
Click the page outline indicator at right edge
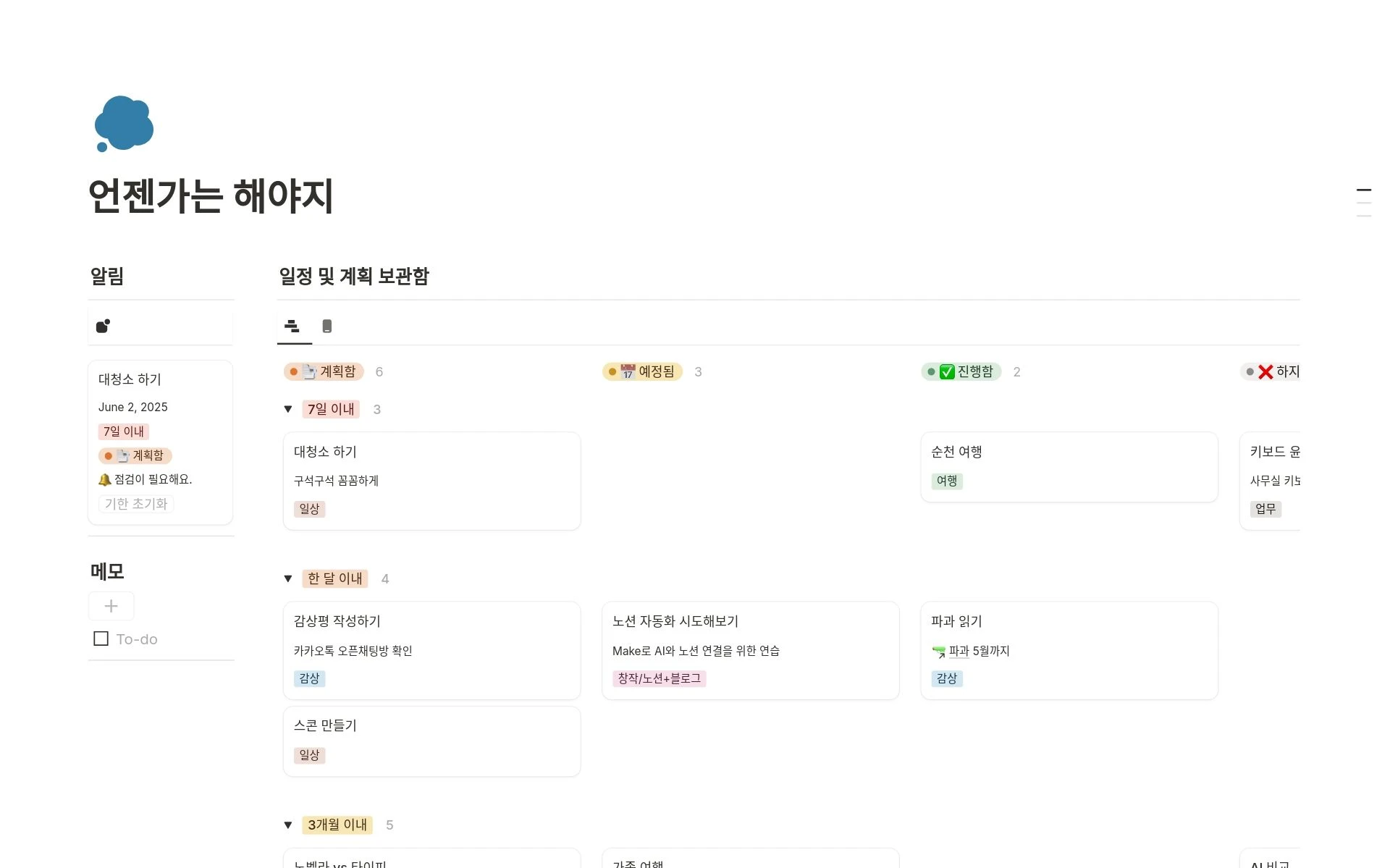click(1364, 203)
